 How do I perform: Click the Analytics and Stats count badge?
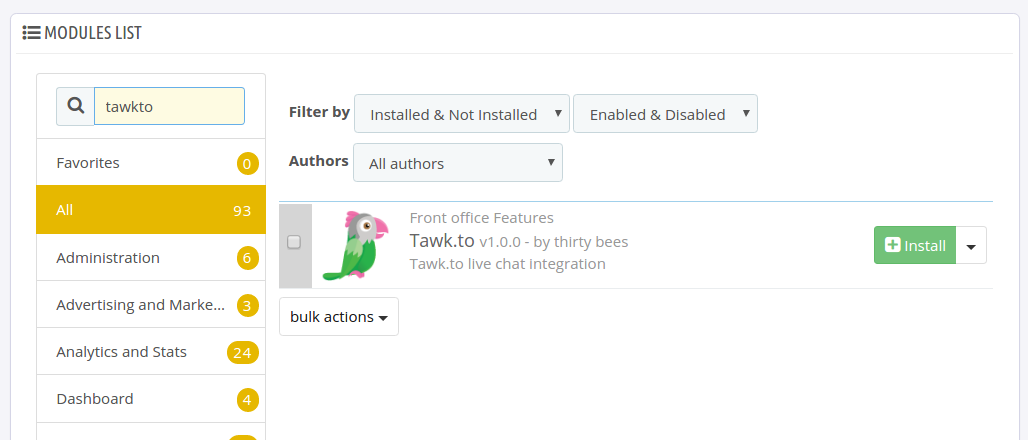tap(243, 353)
